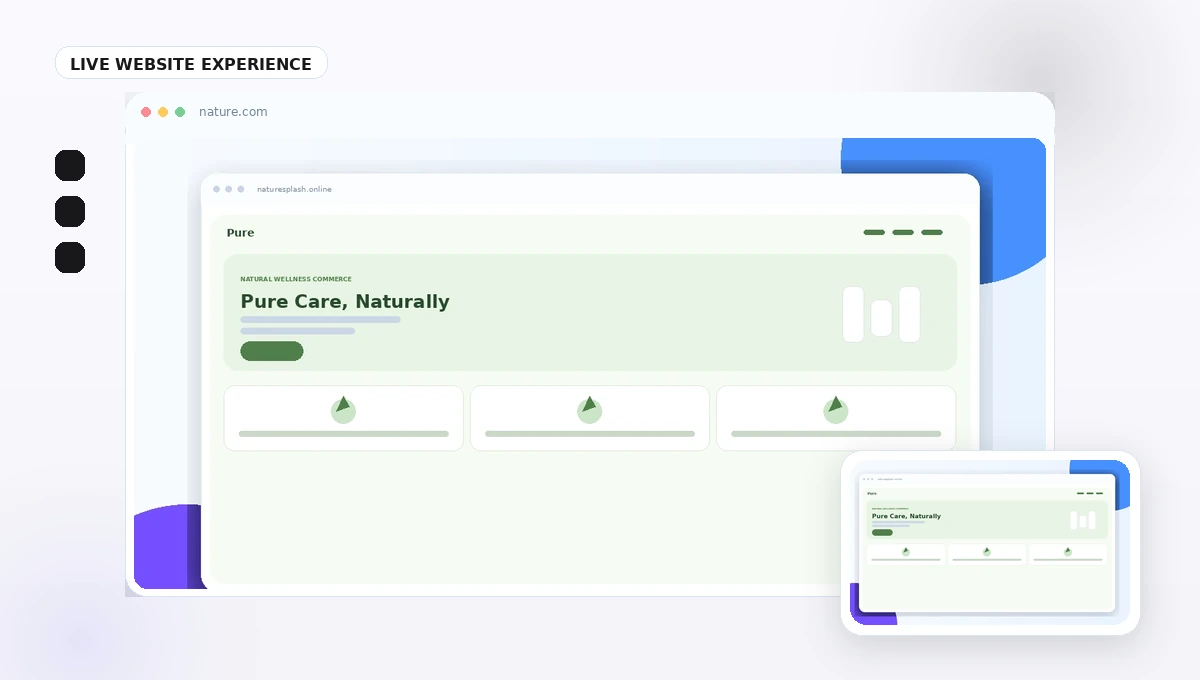Click the red window dot of nature.com window
The height and width of the screenshot is (680, 1200).
pos(146,112)
